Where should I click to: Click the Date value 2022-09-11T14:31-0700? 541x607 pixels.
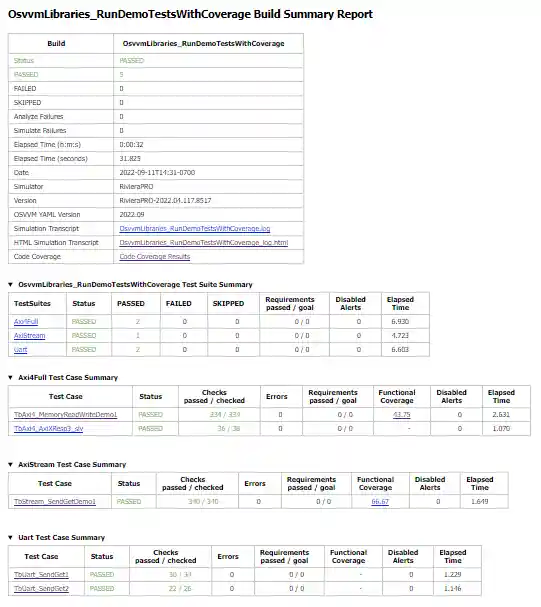(157, 172)
